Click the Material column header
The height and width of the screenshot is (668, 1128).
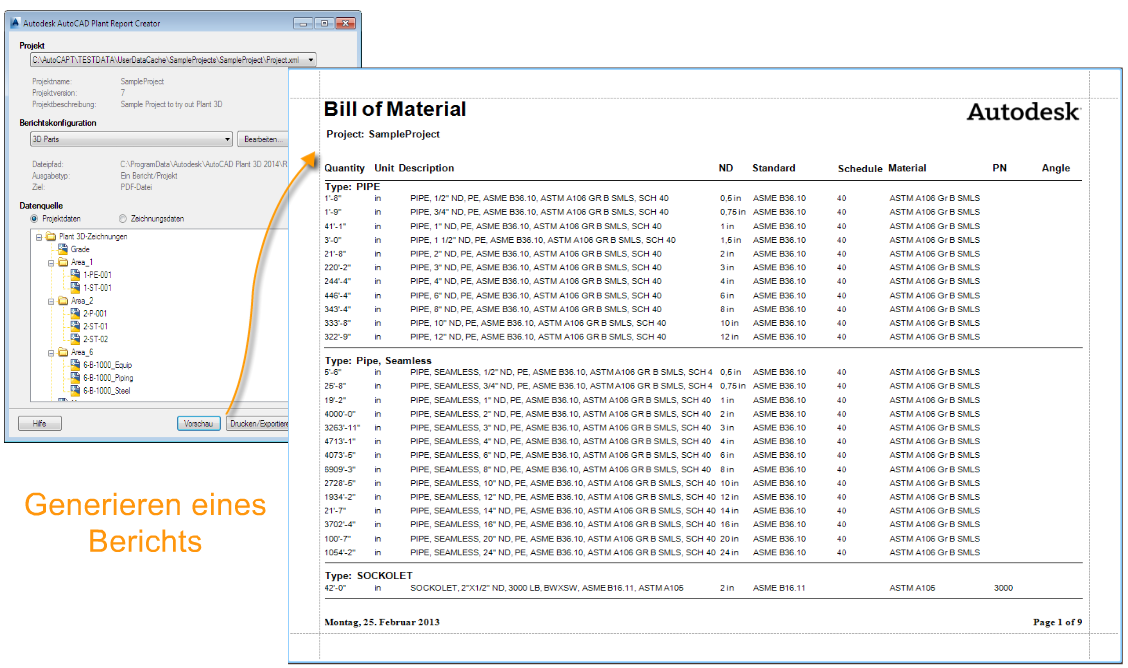pyautogui.click(x=907, y=168)
